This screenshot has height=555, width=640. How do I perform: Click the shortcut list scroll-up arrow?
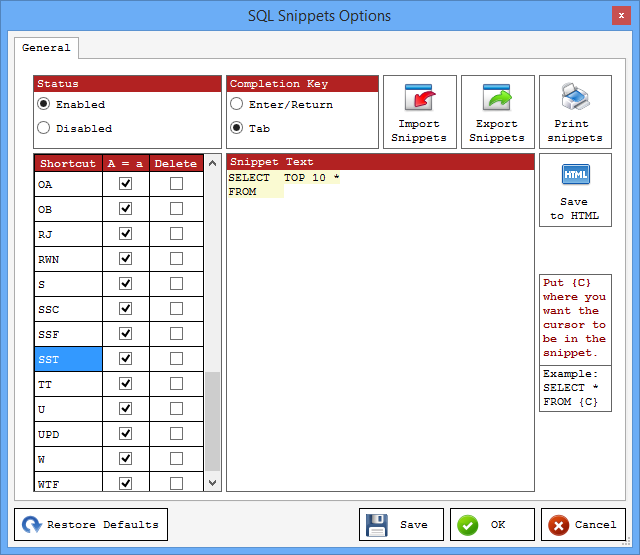click(212, 163)
